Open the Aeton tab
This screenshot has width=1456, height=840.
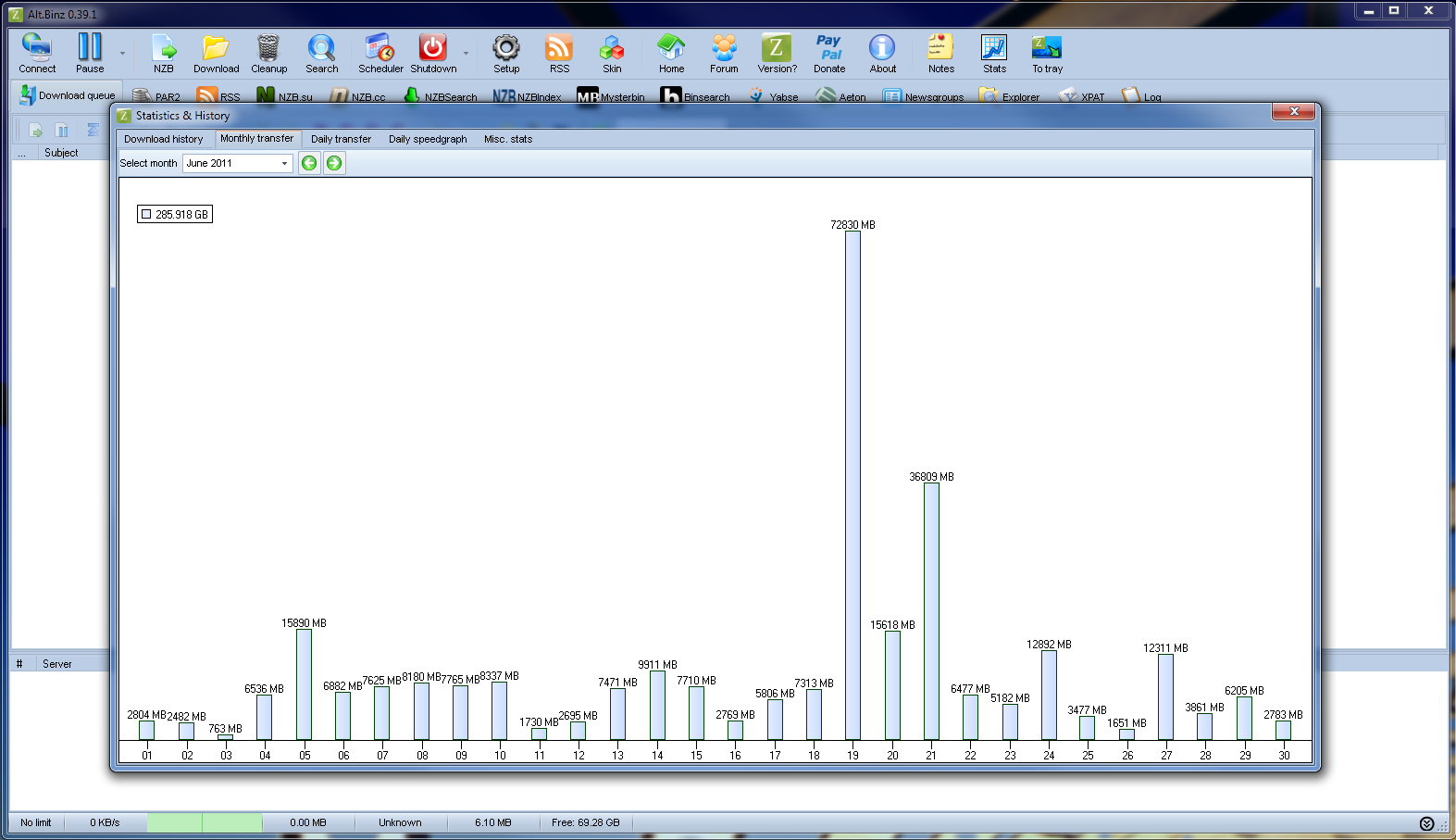pos(840,96)
